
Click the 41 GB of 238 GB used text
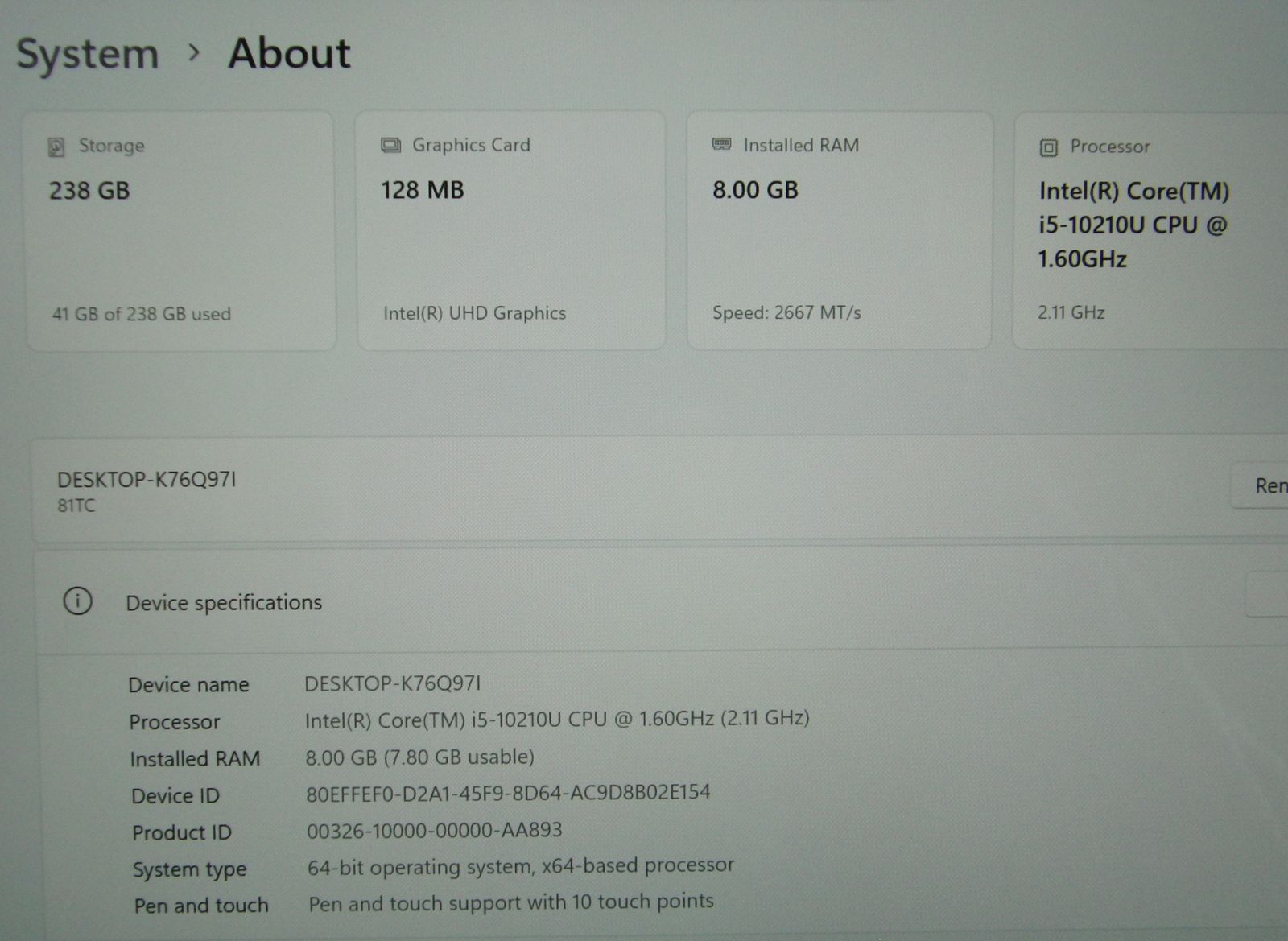pyautogui.click(x=142, y=314)
